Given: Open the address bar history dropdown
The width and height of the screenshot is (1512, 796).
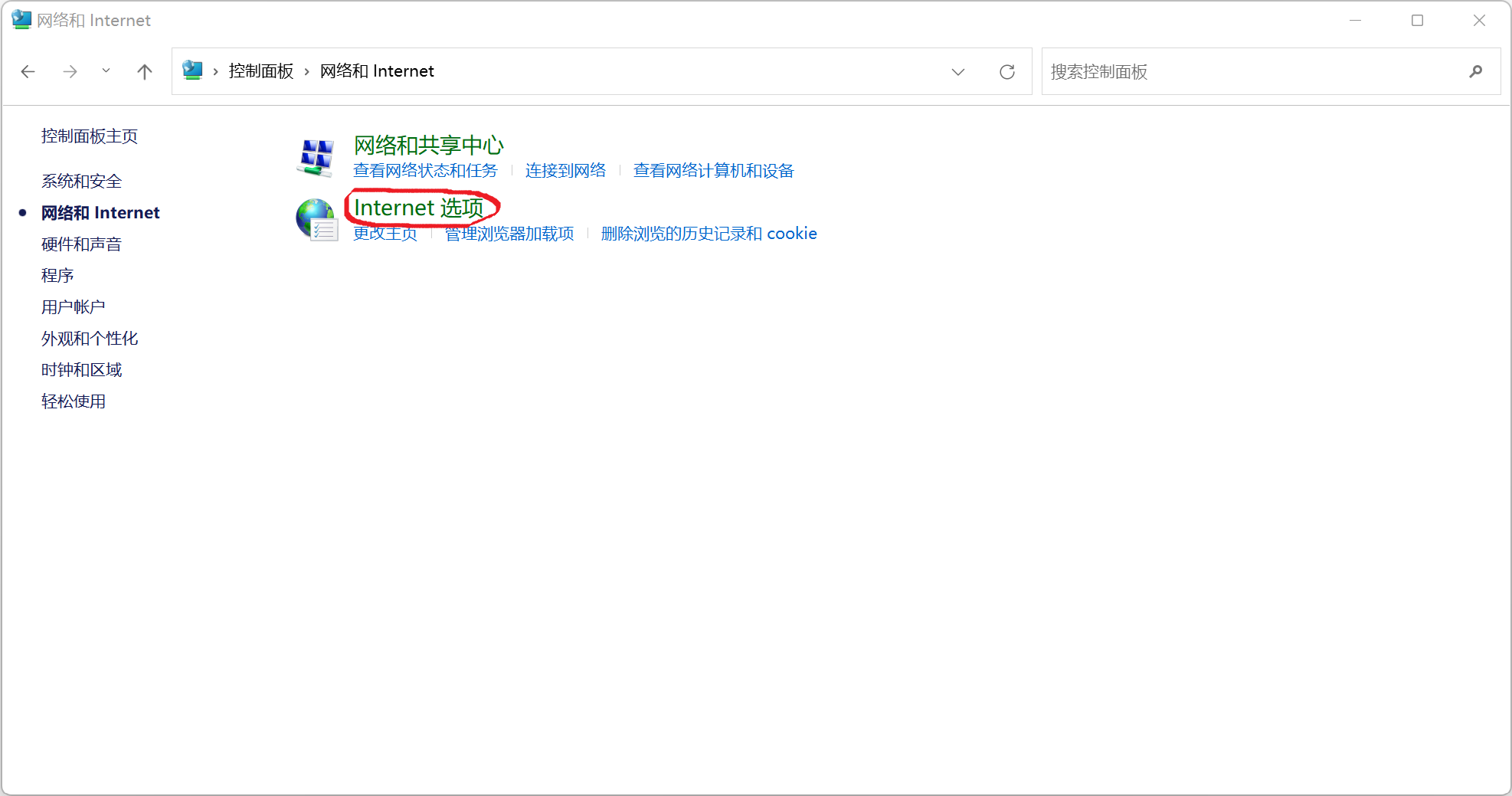Looking at the screenshot, I should click(957, 71).
